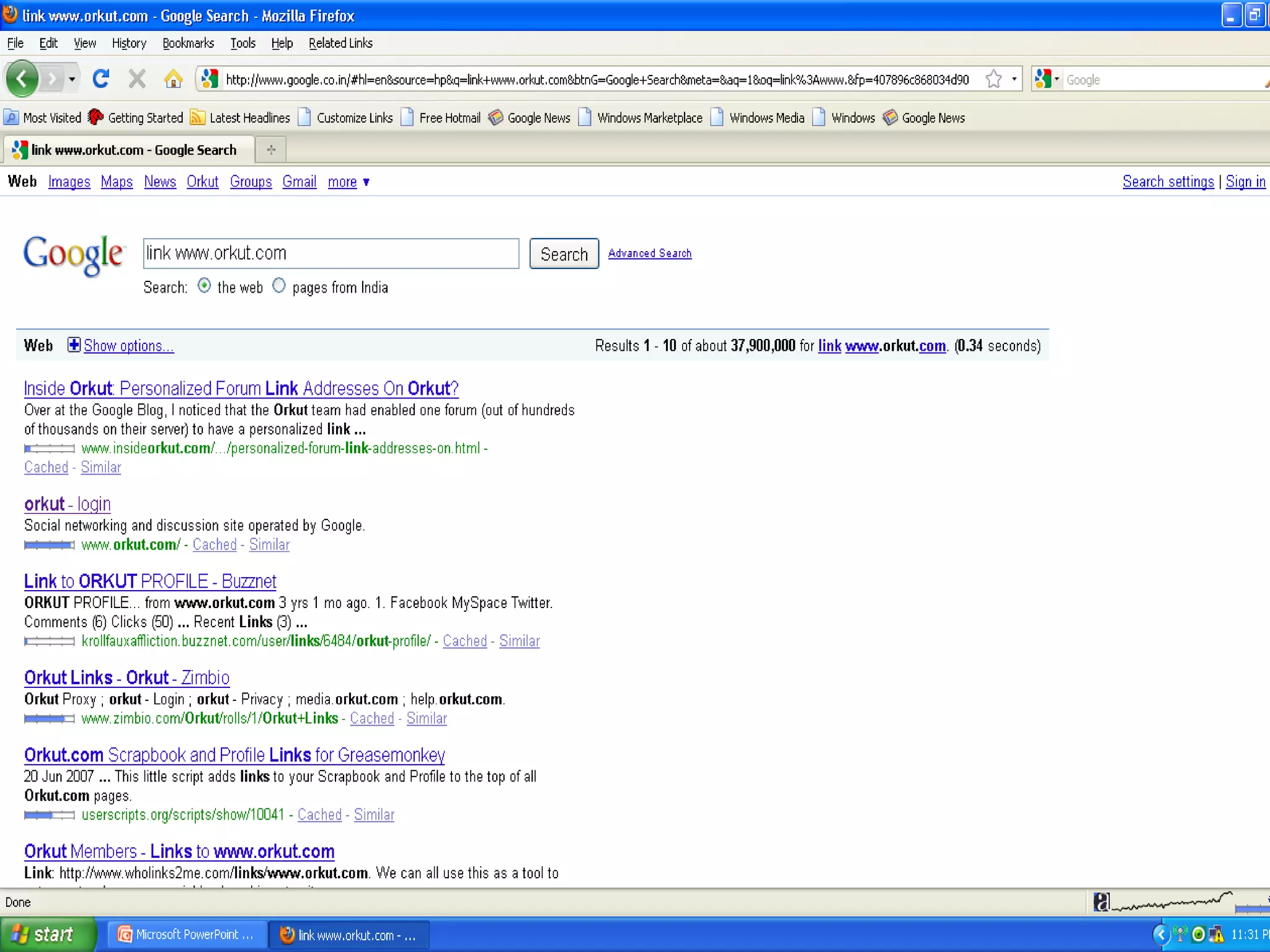Screen dimensions: 1270x952
Task: Click the Google Search button
Action: [564, 253]
